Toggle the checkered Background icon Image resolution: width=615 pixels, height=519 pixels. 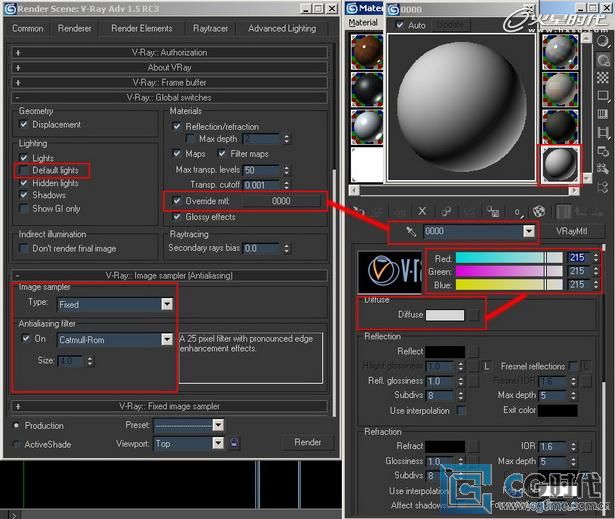click(602, 78)
